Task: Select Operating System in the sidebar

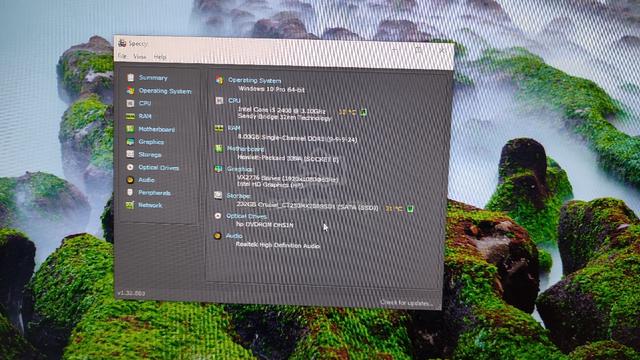Action: pyautogui.click(x=165, y=91)
